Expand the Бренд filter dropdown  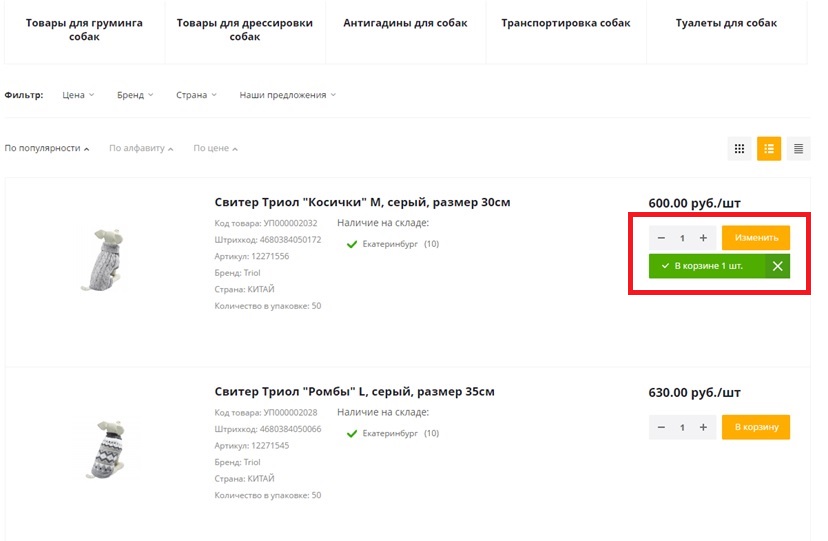[135, 95]
